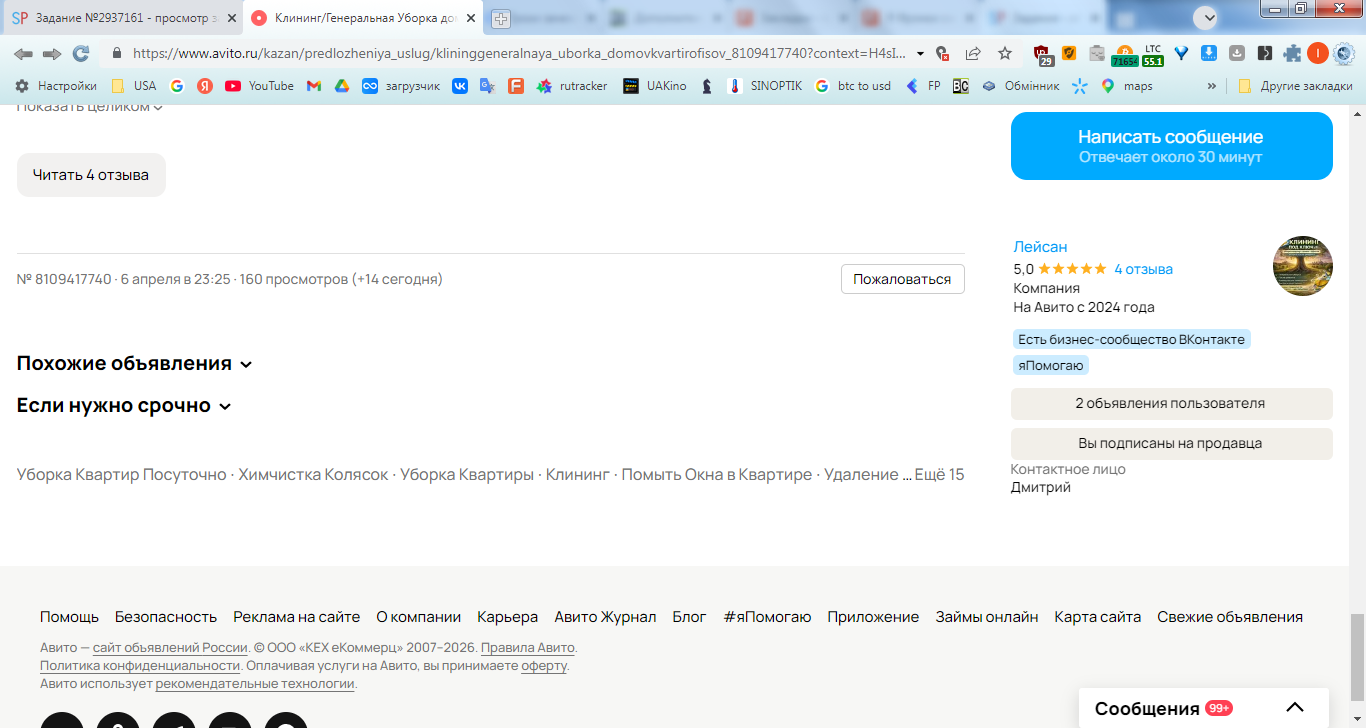Open the Политика конфиденциальности link
This screenshot has height=728, width=1366.
click(140, 666)
